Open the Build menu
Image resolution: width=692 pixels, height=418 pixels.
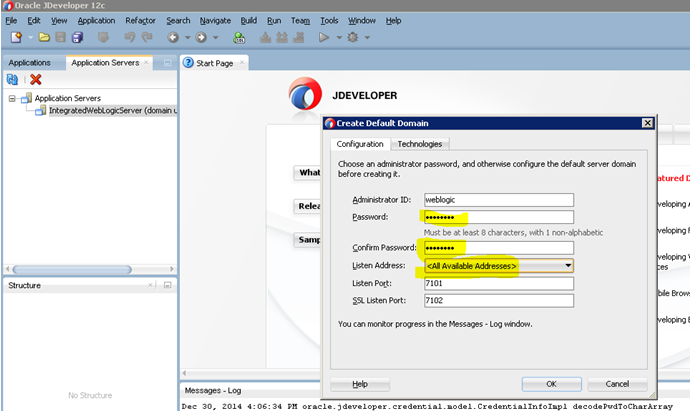248,20
